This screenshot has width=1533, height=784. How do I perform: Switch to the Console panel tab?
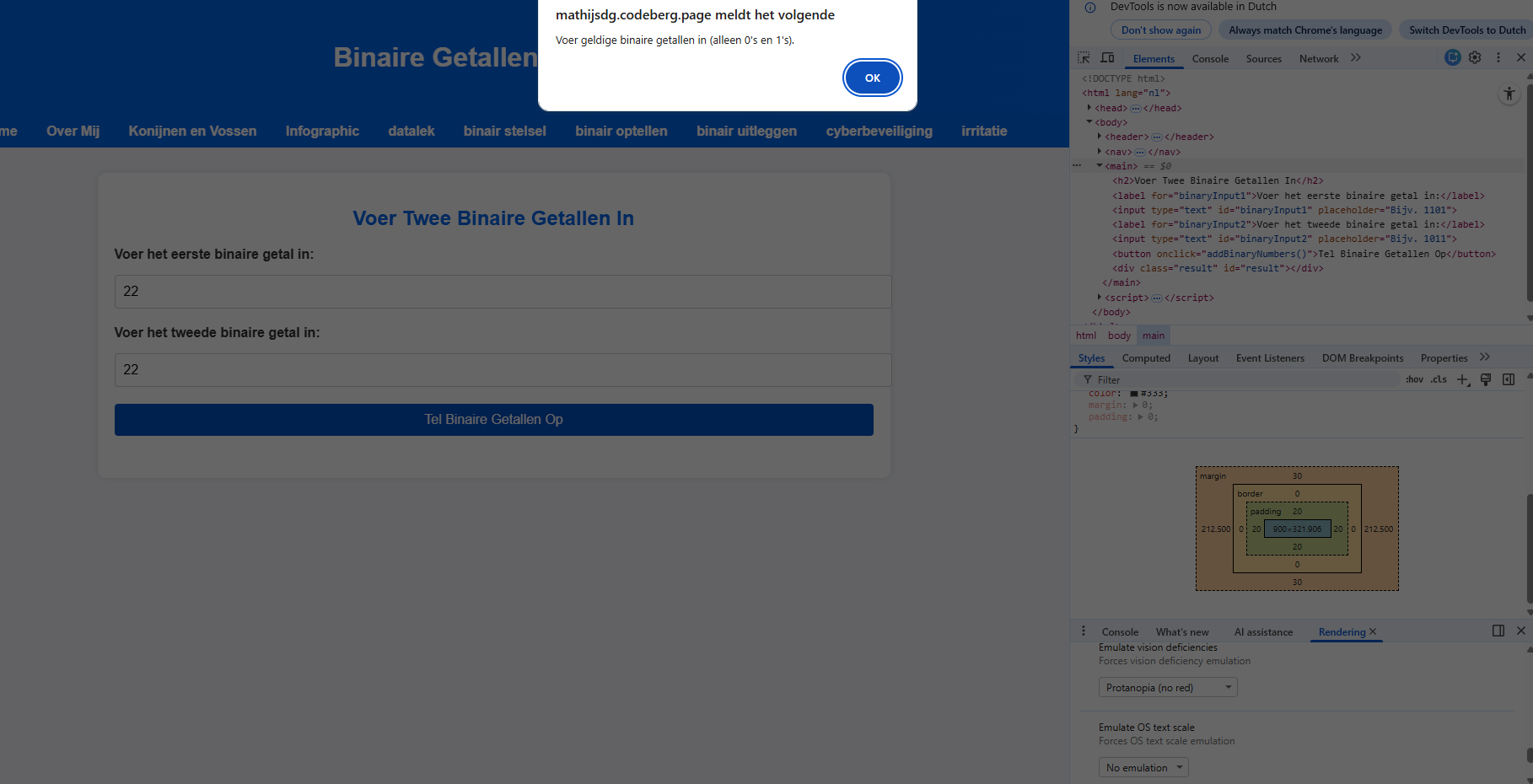pyautogui.click(x=1210, y=59)
